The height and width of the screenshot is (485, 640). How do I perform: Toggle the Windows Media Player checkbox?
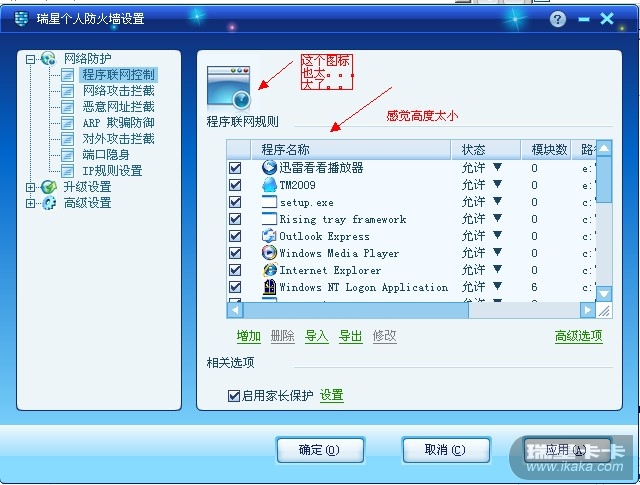pyautogui.click(x=235, y=253)
